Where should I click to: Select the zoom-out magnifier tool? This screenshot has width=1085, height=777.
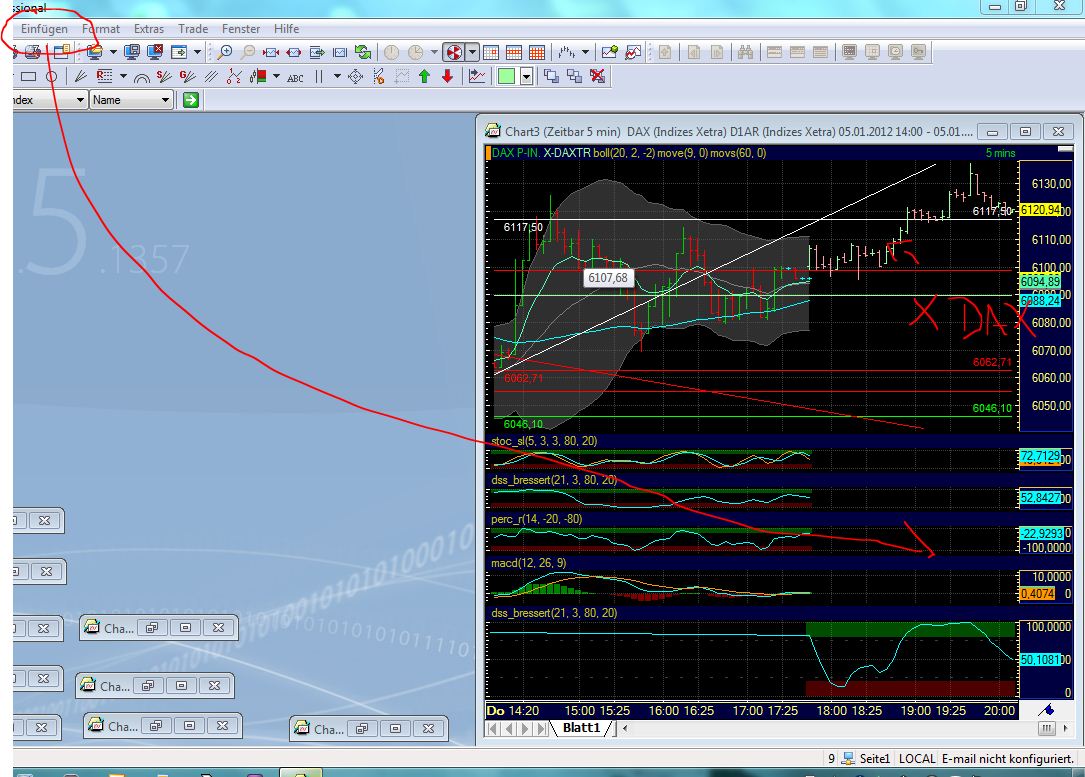[248, 52]
